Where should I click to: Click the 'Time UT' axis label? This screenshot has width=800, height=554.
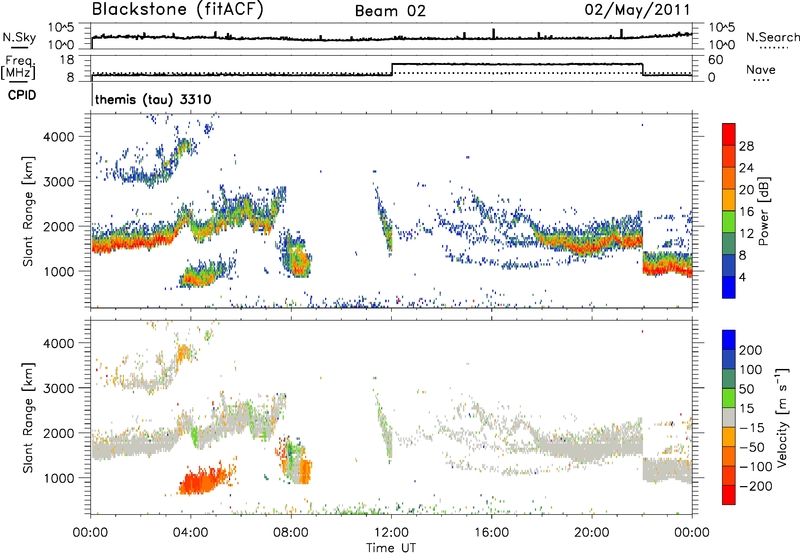coord(391,548)
